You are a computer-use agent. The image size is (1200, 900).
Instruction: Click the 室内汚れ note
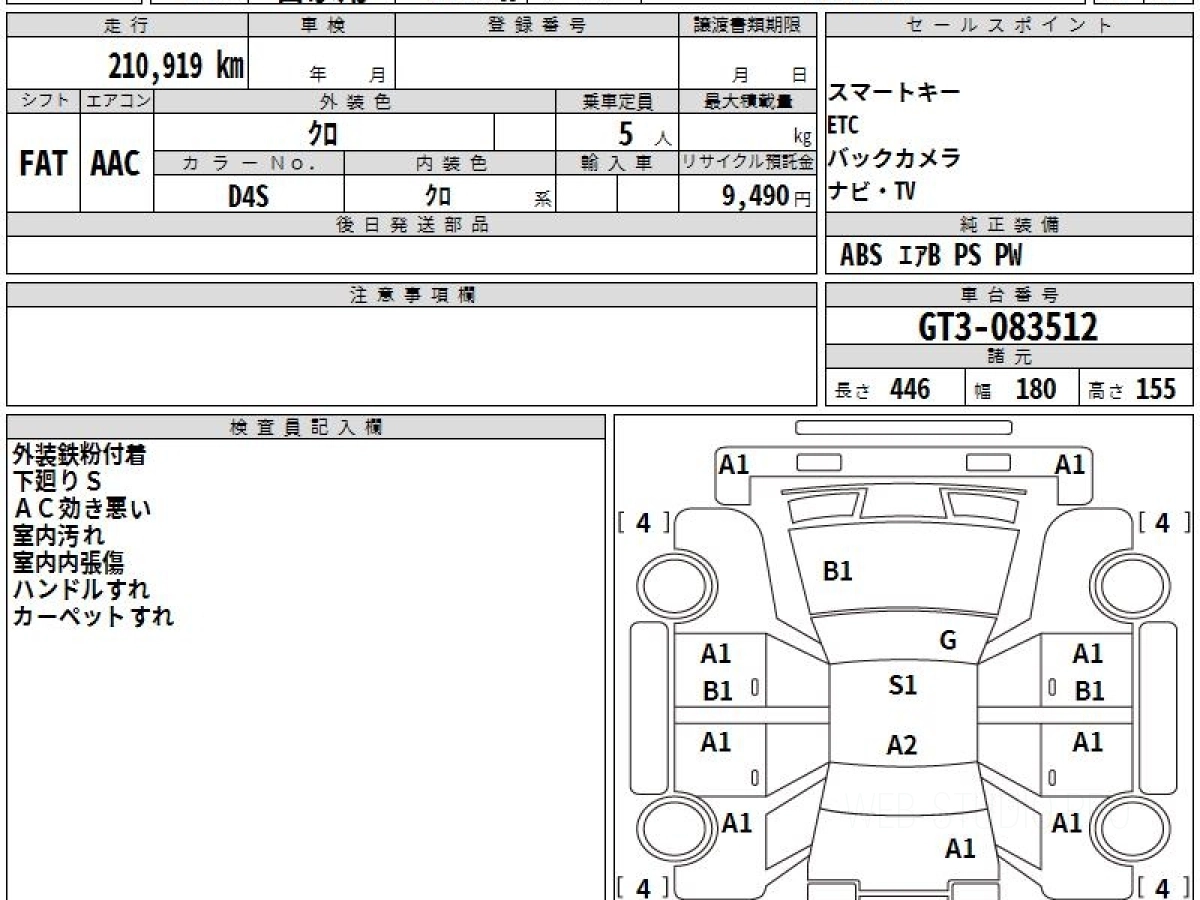pyautogui.click(x=58, y=535)
